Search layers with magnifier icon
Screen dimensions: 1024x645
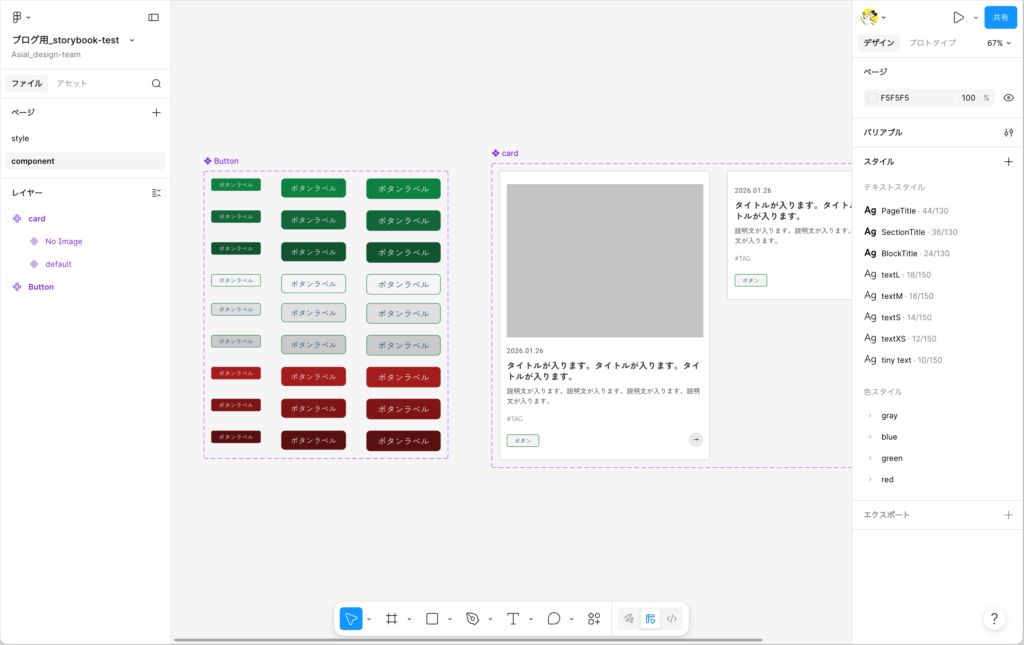(156, 84)
